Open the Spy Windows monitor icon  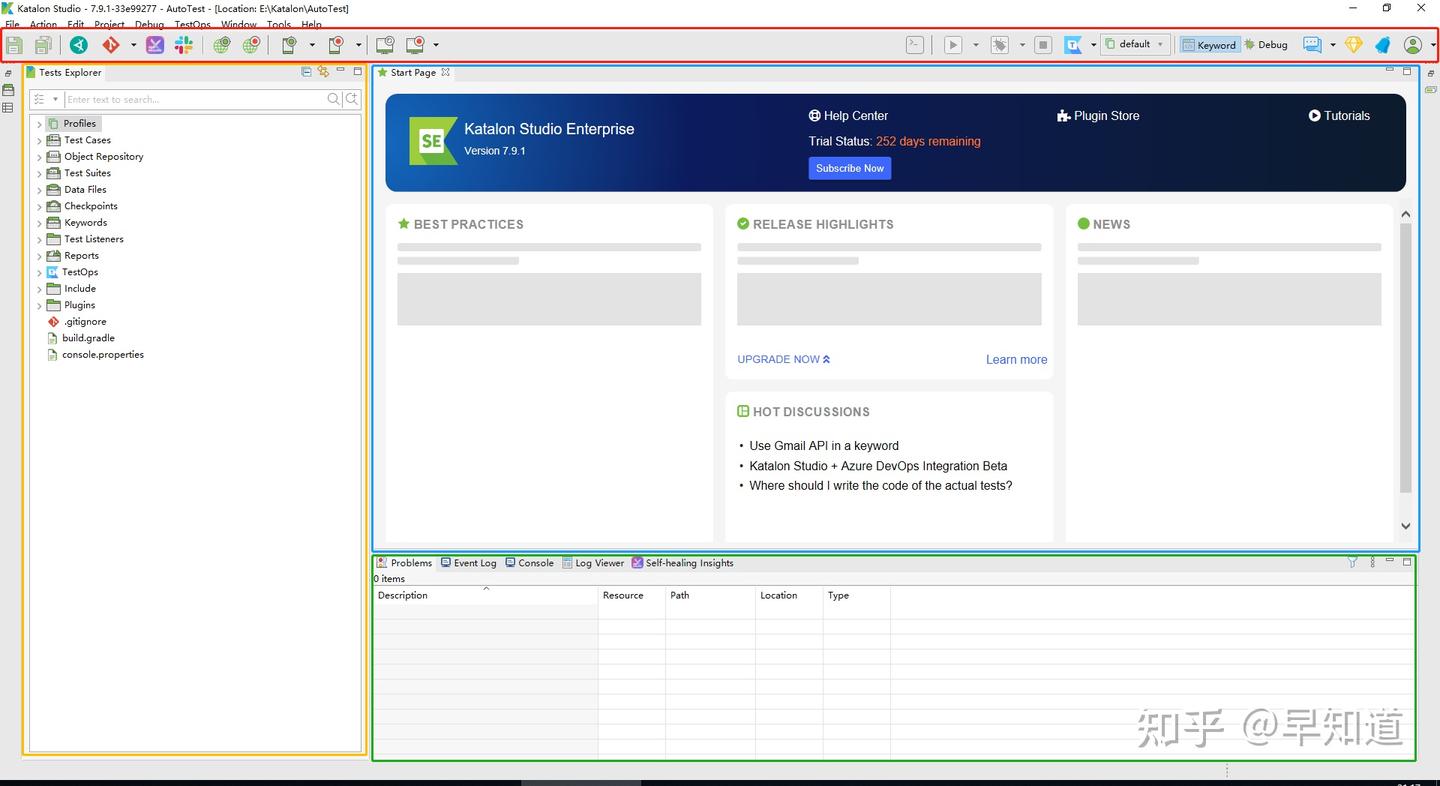385,45
